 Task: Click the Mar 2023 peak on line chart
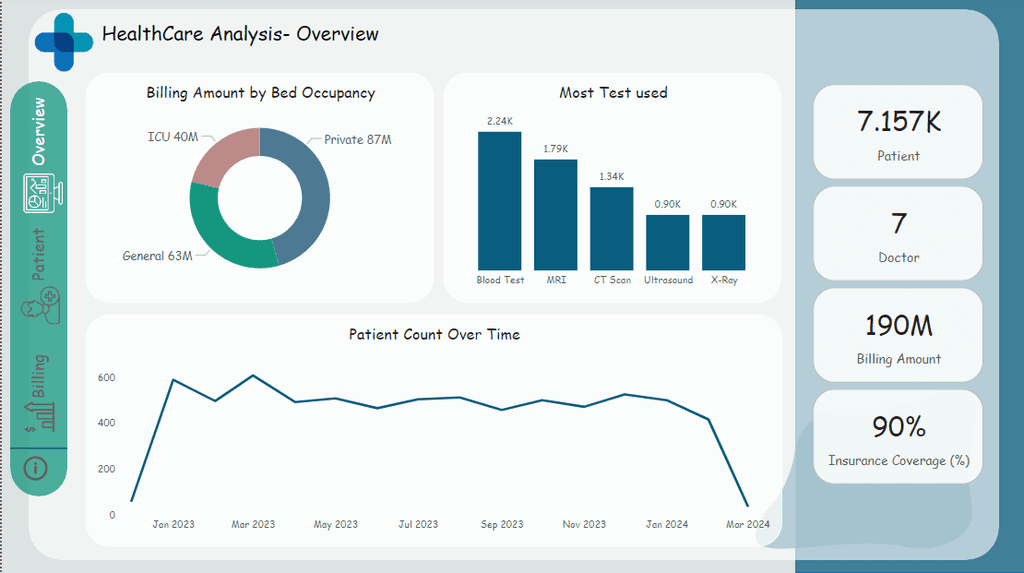(x=253, y=376)
